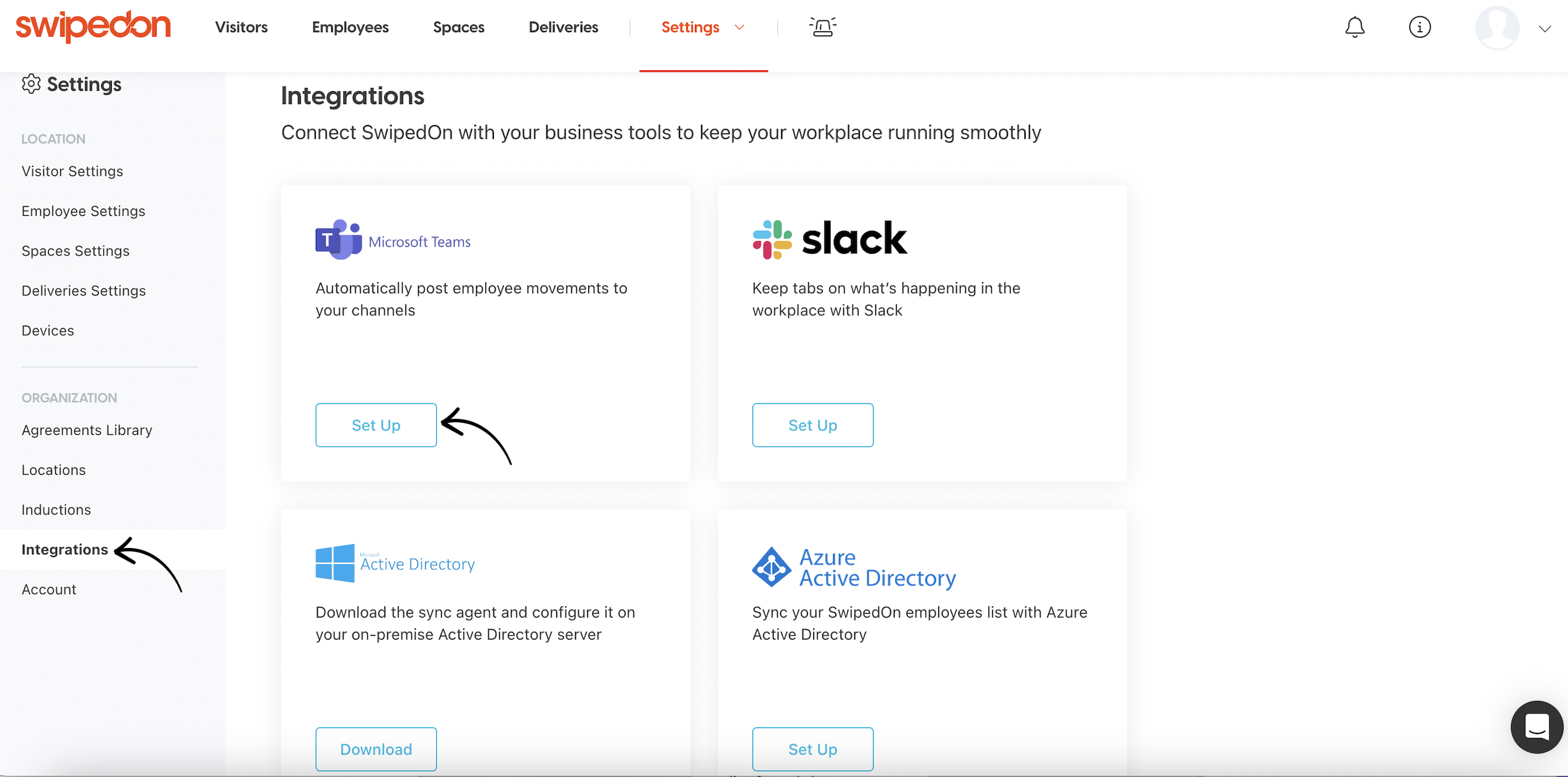
Task: Click the ORGANIZATION section label
Action: click(x=69, y=398)
